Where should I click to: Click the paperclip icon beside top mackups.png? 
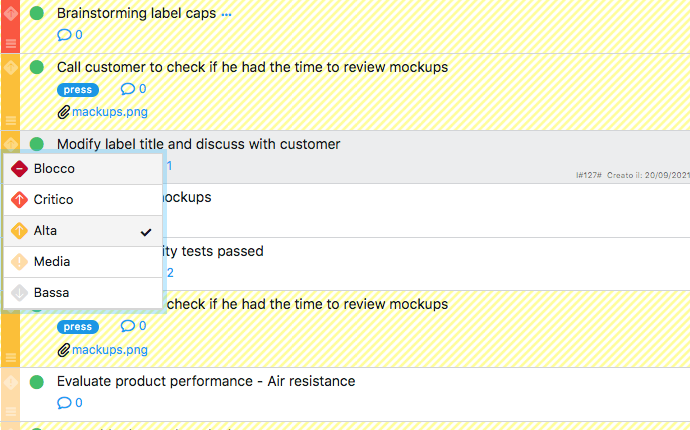point(64,112)
